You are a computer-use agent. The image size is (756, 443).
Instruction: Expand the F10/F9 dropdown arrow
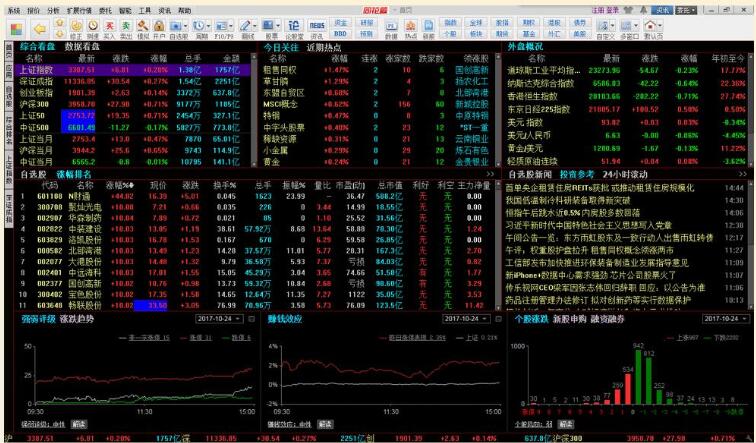click(231, 26)
